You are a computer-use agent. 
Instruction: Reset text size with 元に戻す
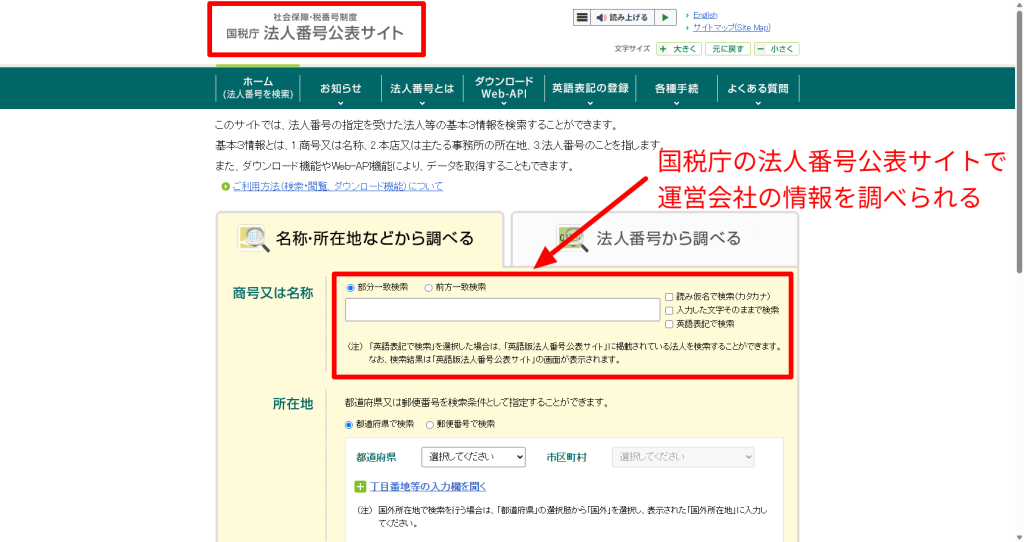[x=728, y=49]
